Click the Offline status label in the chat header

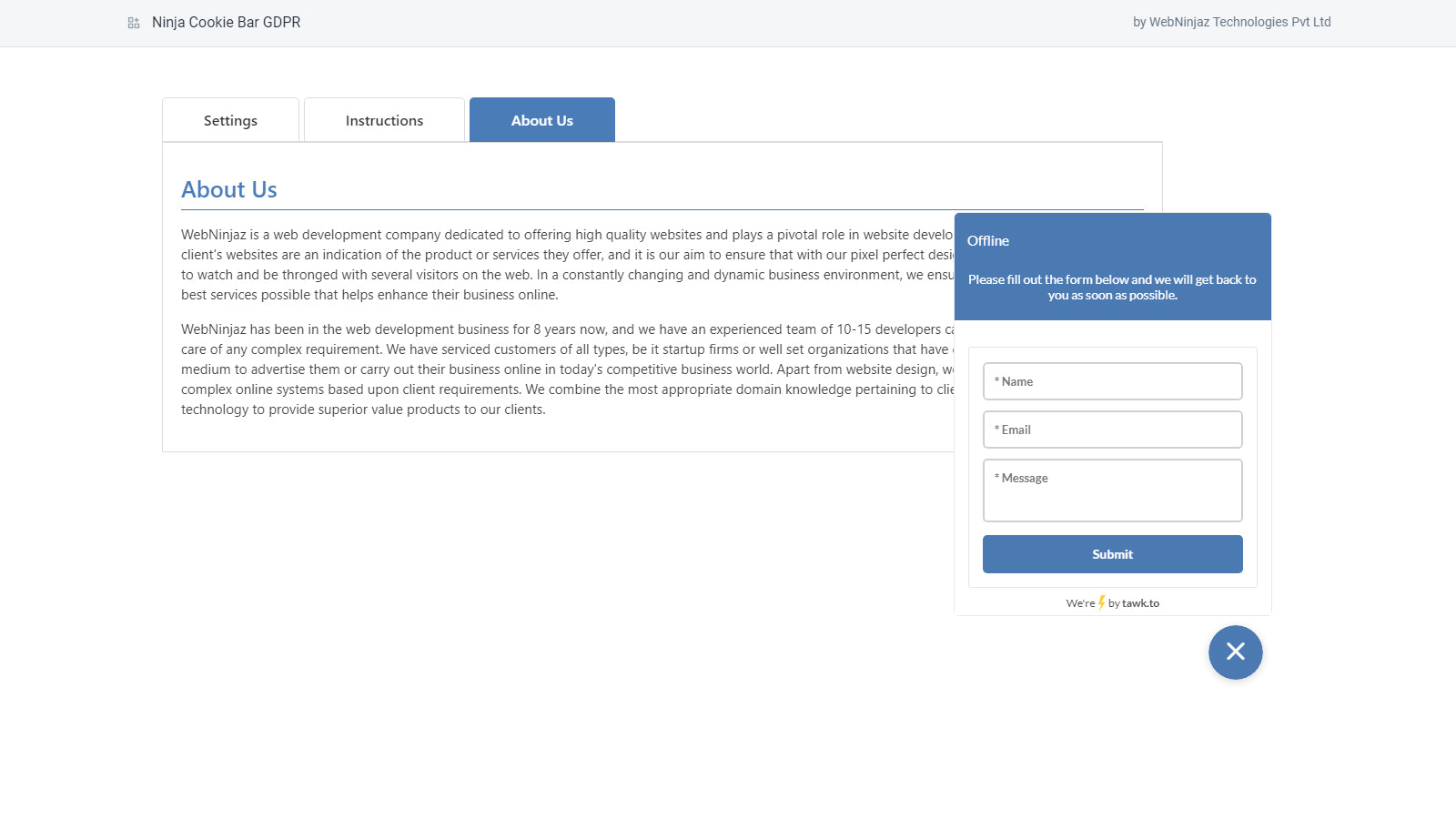coord(987,241)
